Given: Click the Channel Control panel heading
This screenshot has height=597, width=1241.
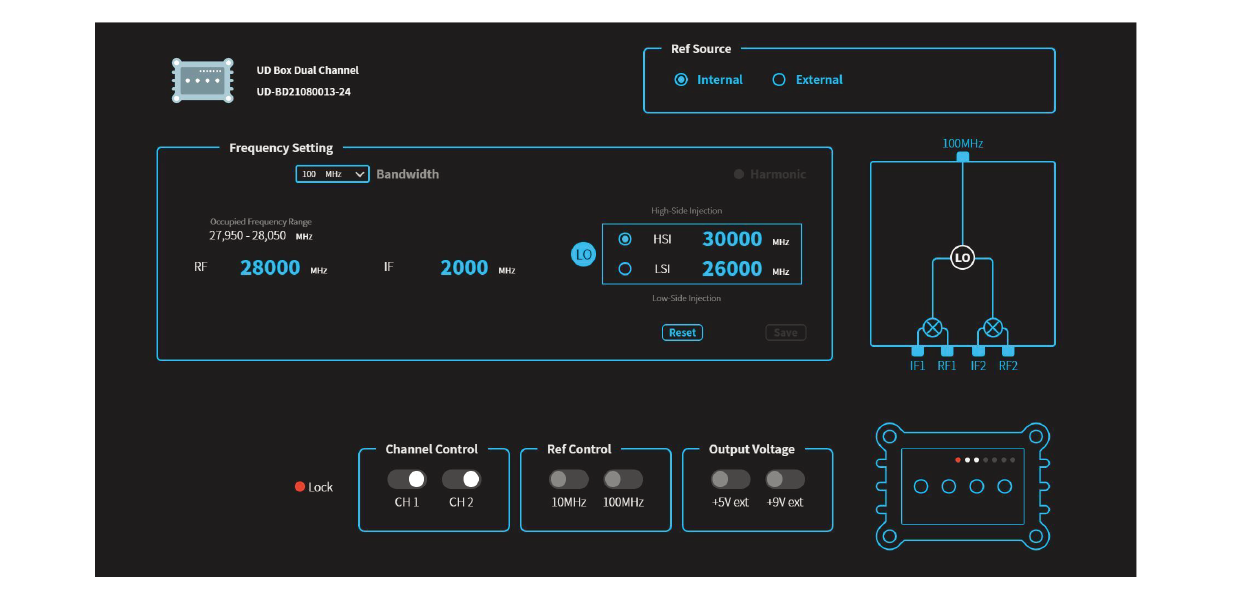Looking at the screenshot, I should [432, 449].
